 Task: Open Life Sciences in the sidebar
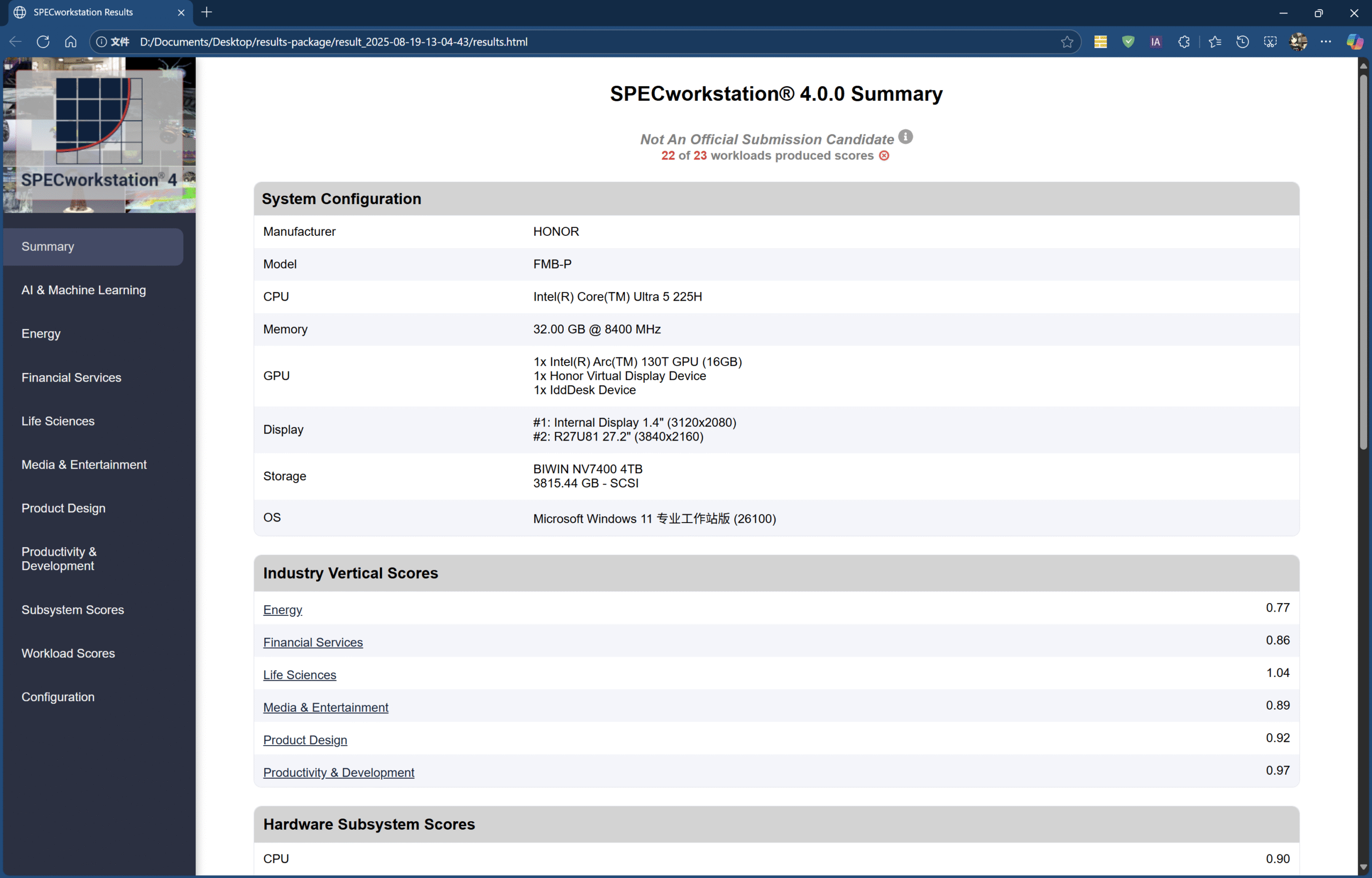click(x=58, y=421)
